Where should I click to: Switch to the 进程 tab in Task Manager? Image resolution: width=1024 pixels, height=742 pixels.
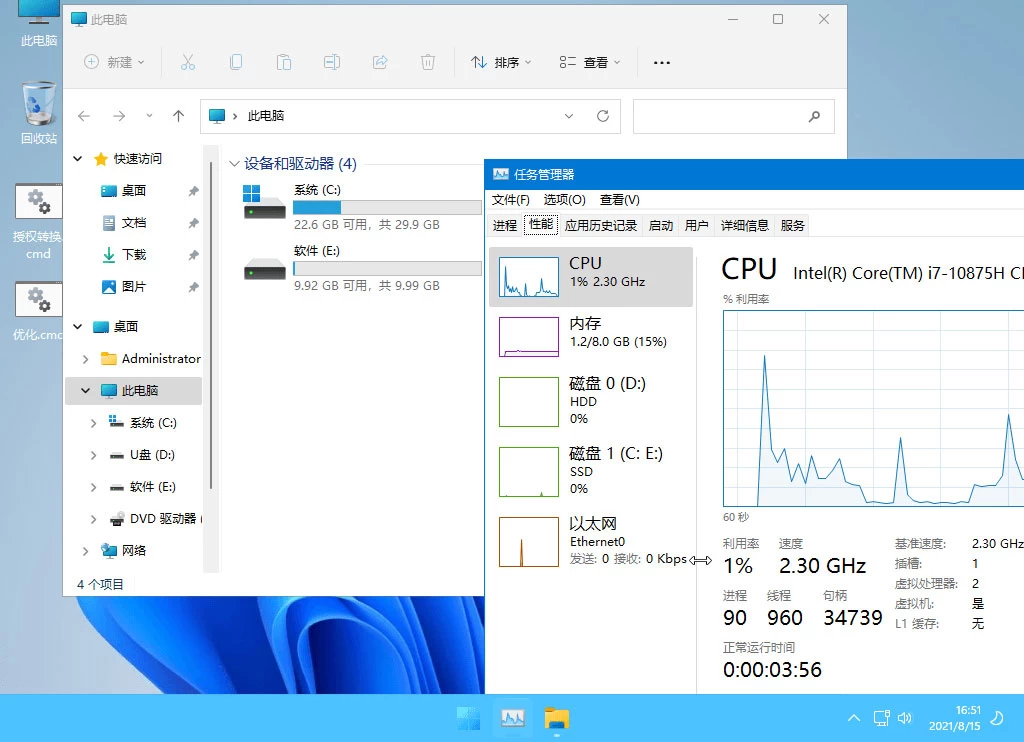tap(507, 225)
